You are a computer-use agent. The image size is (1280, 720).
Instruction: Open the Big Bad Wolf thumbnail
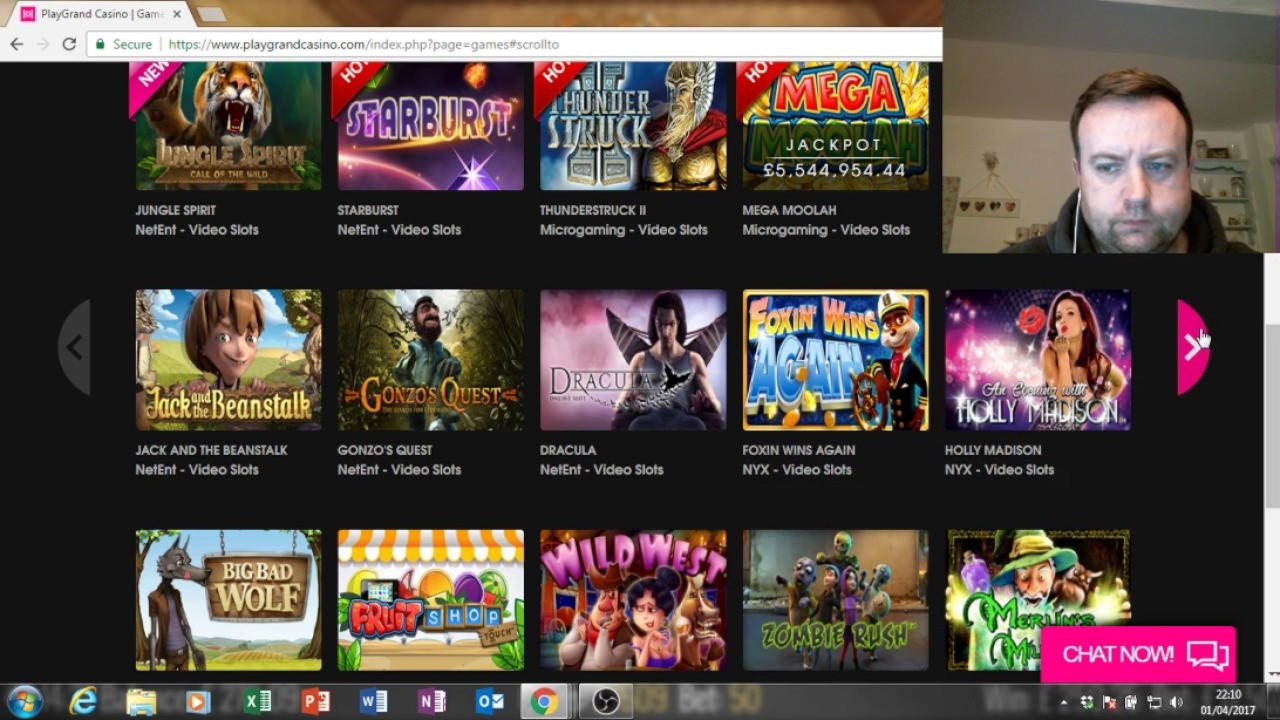[x=228, y=600]
